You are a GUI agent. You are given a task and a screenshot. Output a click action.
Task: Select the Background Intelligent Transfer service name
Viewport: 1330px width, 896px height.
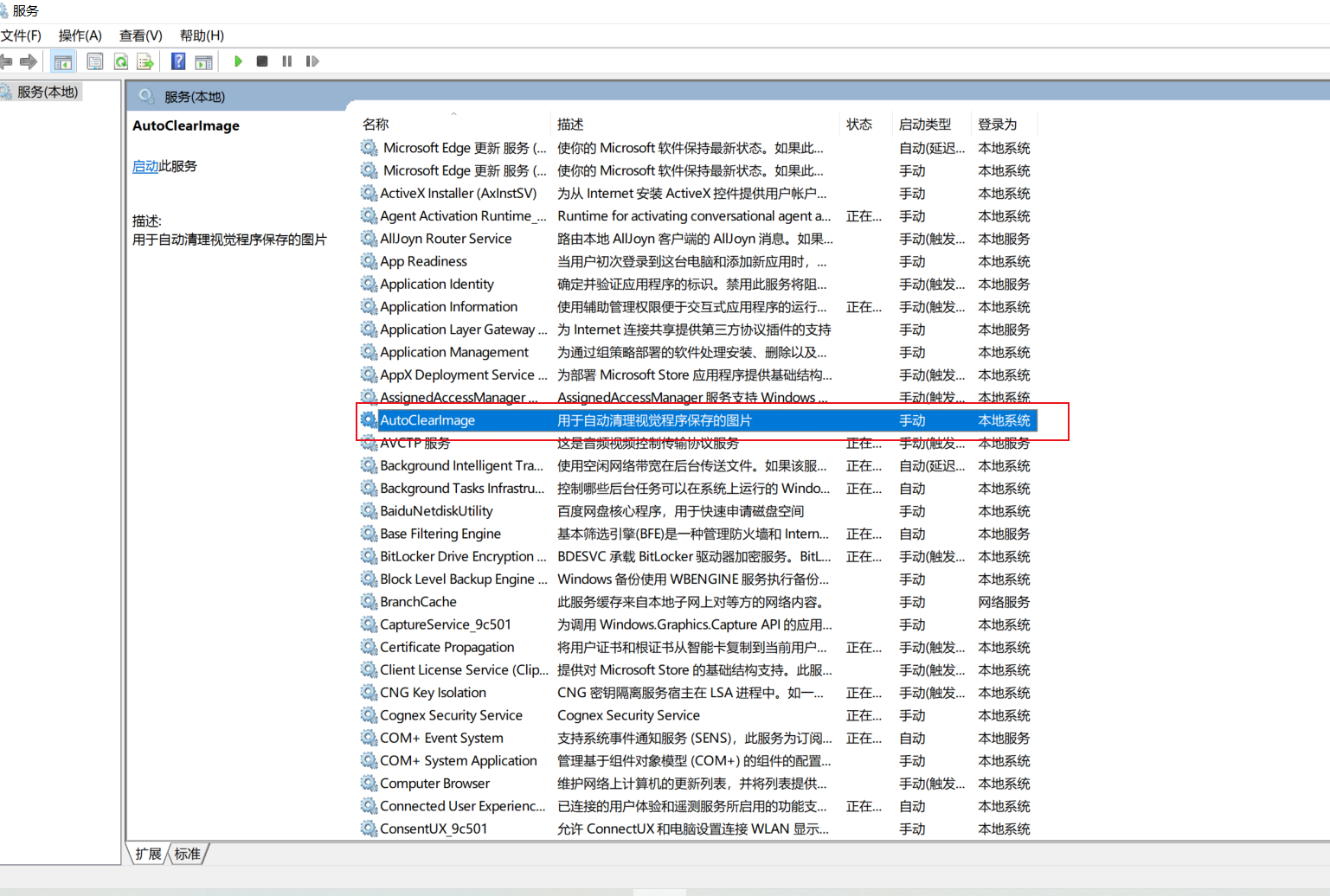click(461, 465)
